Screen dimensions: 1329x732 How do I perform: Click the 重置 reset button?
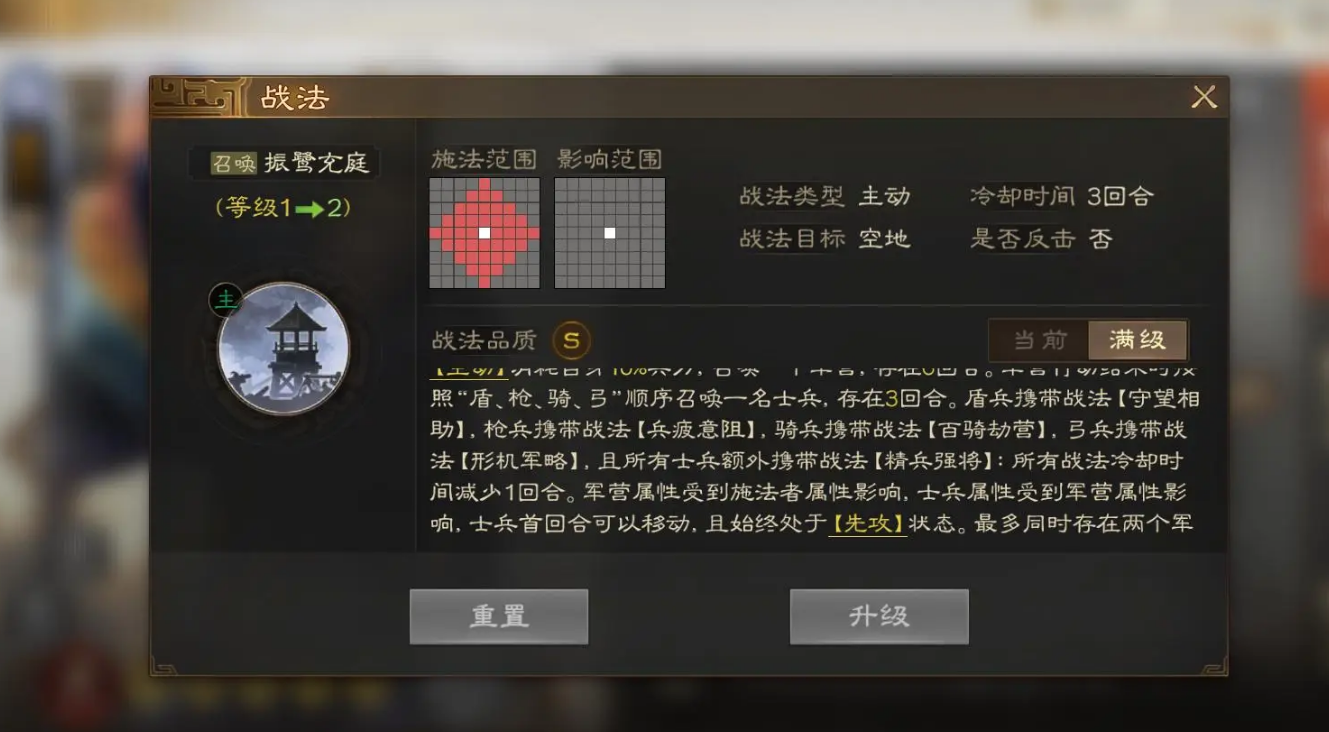[x=499, y=616]
